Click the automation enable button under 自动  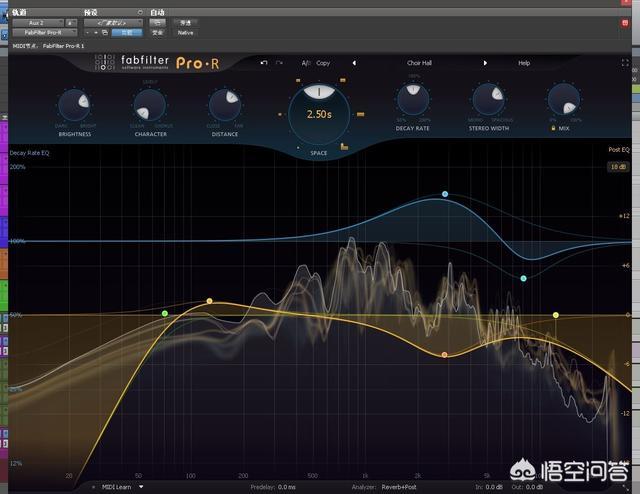158,23
